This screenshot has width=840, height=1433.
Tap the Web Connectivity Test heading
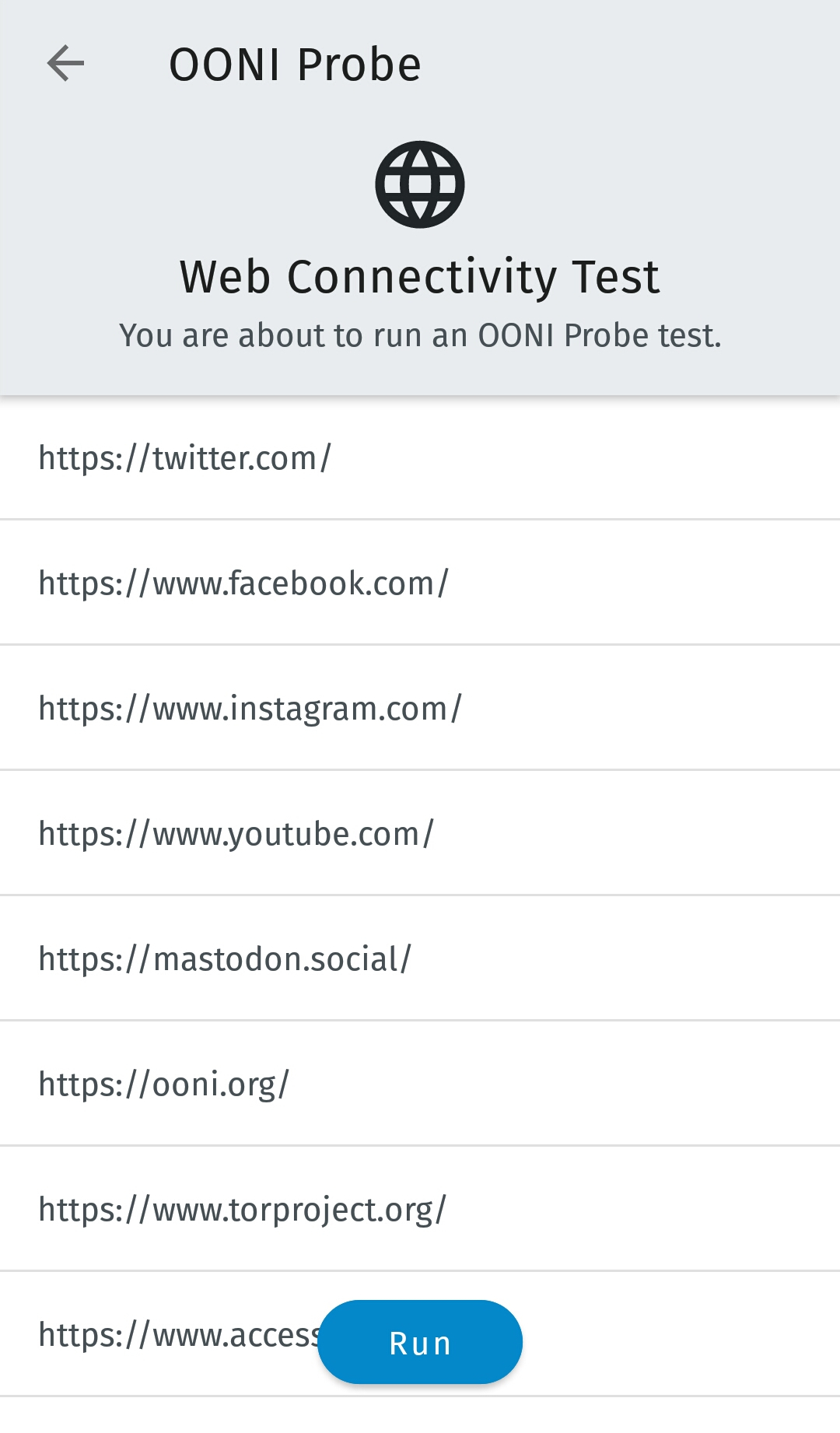[x=420, y=277]
